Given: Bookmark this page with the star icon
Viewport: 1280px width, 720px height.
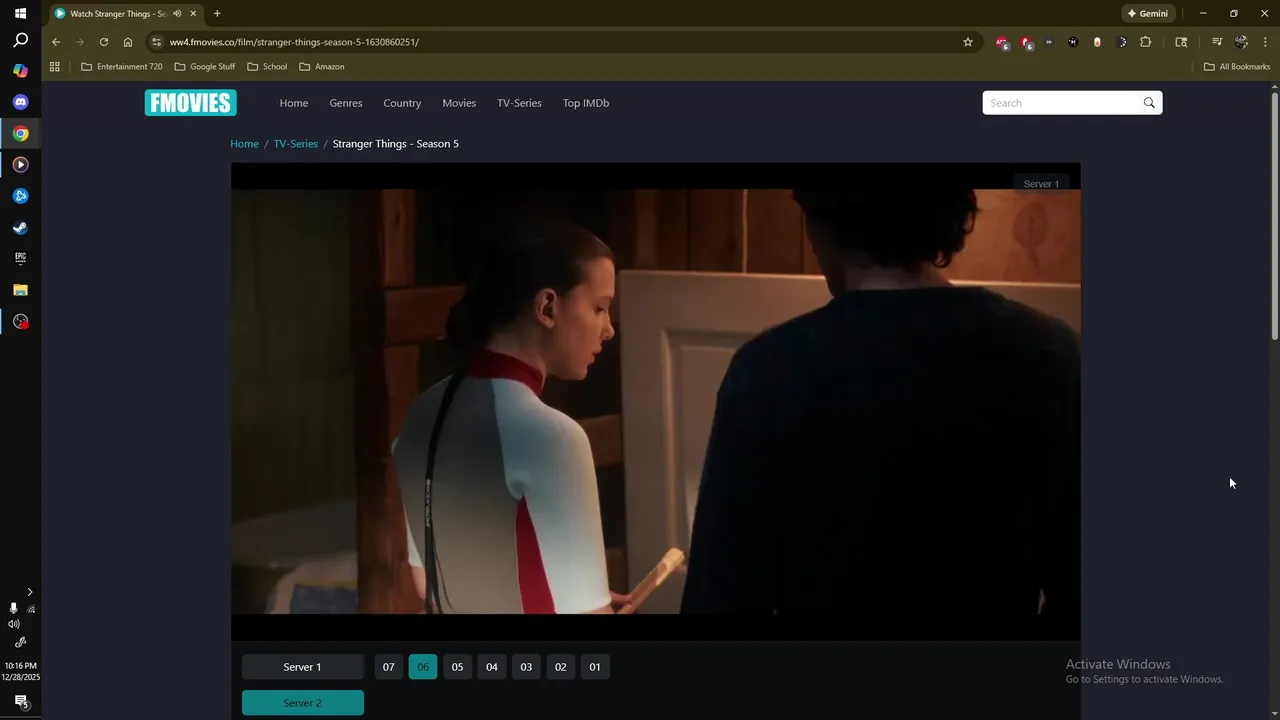Looking at the screenshot, I should pyautogui.click(x=968, y=42).
